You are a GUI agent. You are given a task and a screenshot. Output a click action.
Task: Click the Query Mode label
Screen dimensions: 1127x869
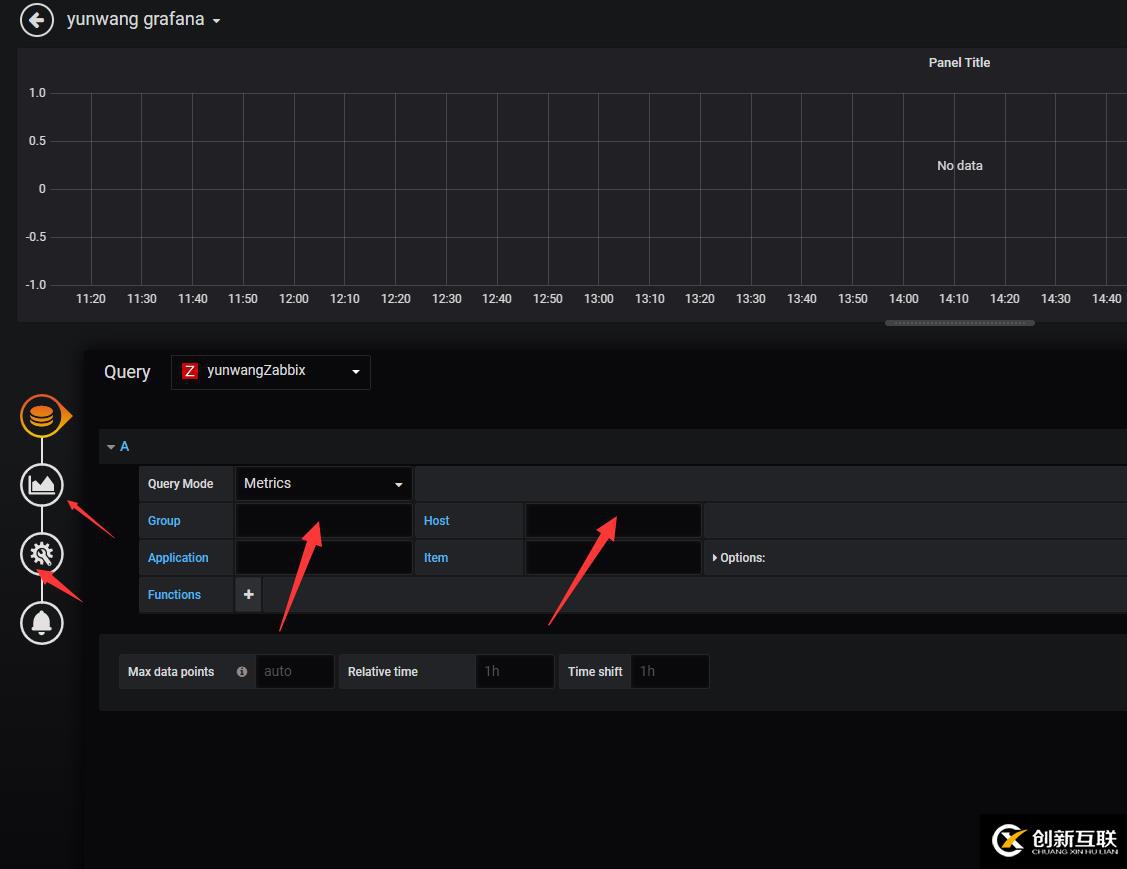click(x=180, y=484)
